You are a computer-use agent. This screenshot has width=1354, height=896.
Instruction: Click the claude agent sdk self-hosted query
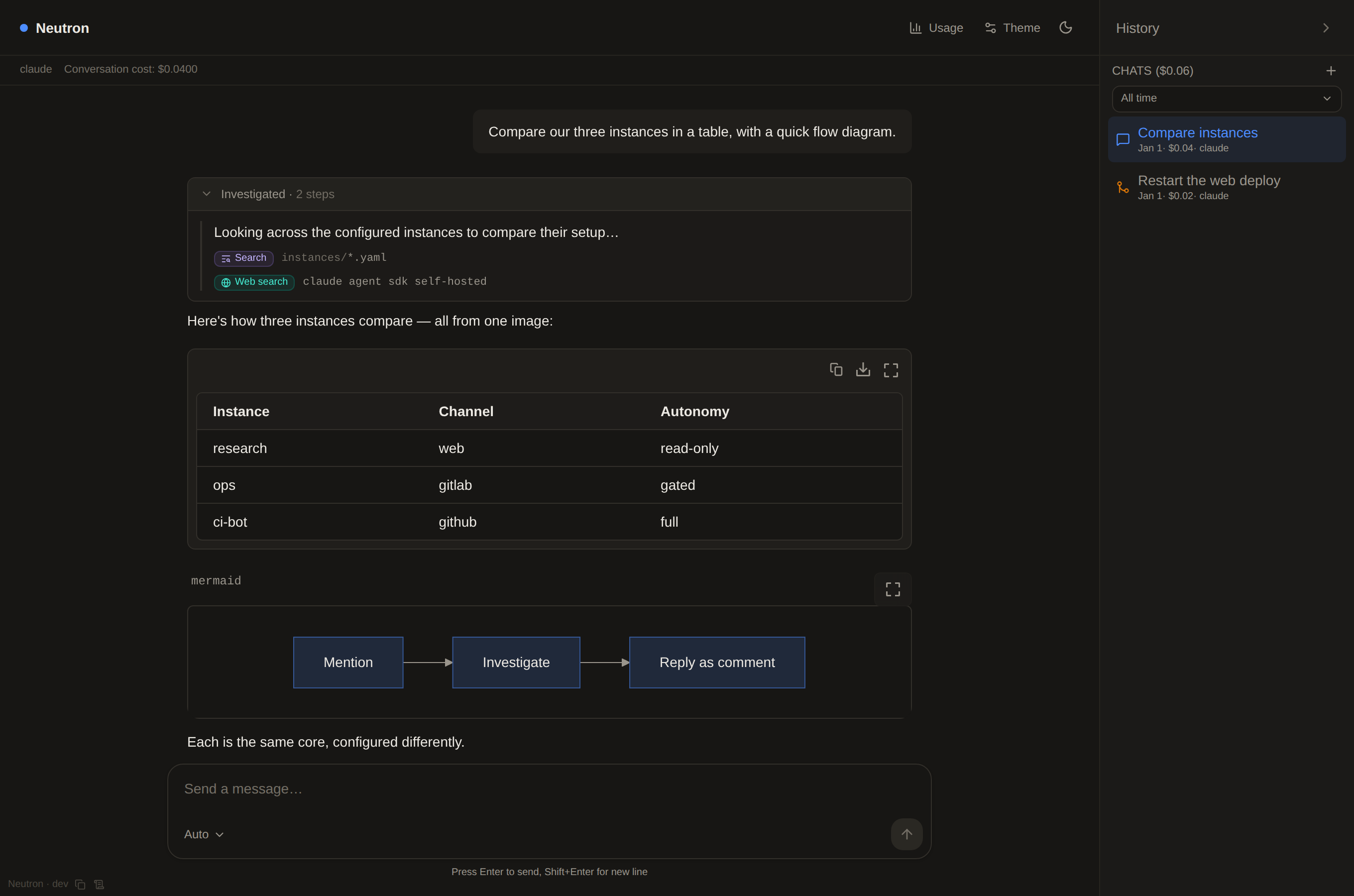(x=395, y=282)
